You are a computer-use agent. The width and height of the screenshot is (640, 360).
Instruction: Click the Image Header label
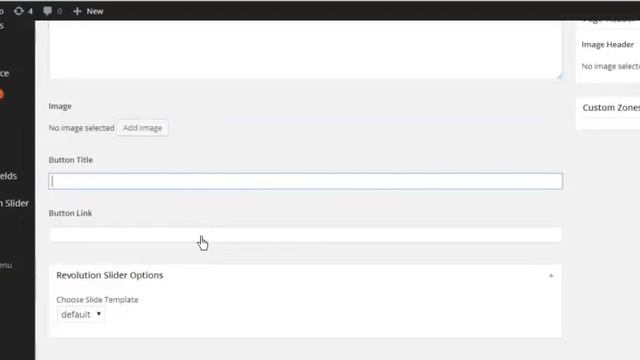coord(608,44)
